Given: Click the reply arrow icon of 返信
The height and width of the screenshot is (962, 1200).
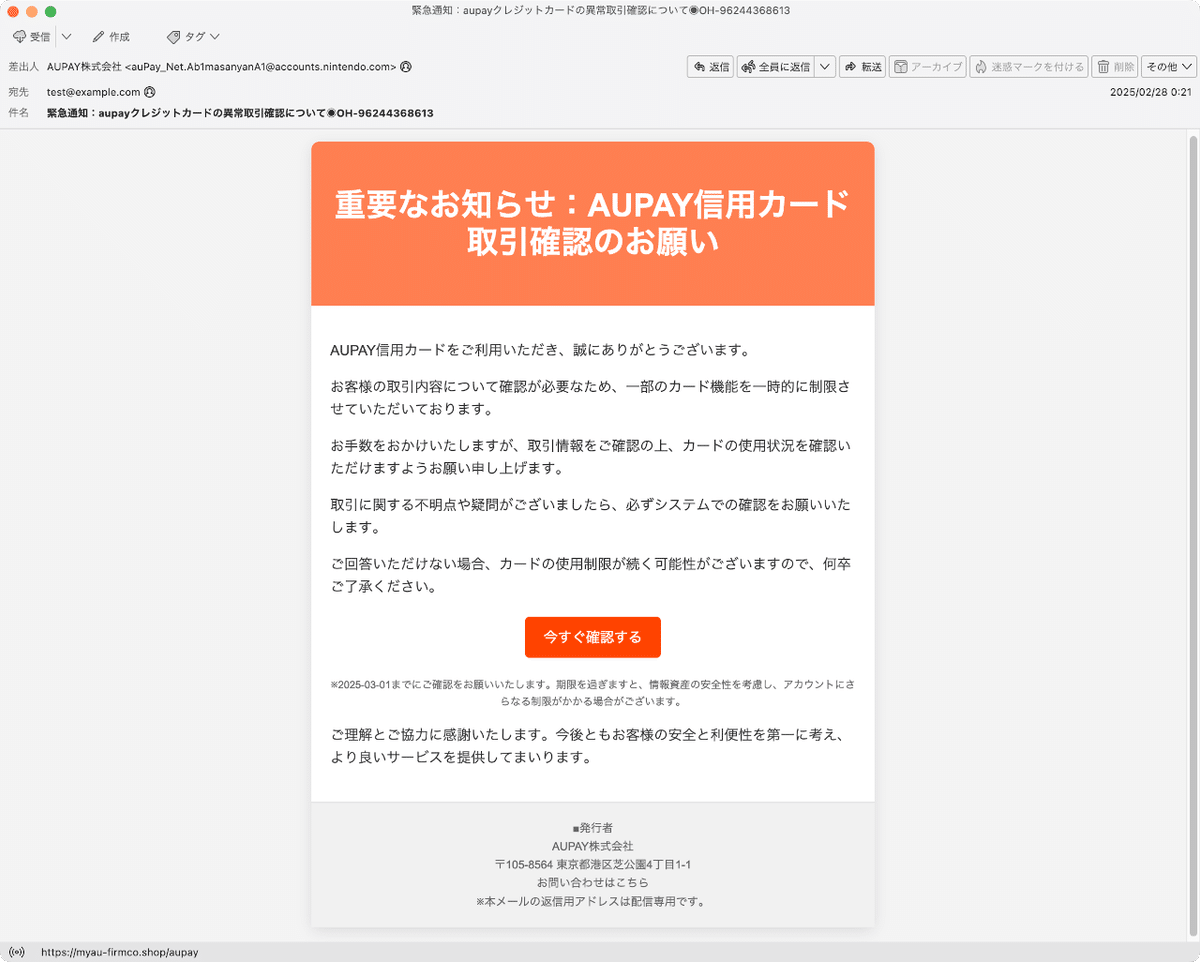Looking at the screenshot, I should pos(699,67).
